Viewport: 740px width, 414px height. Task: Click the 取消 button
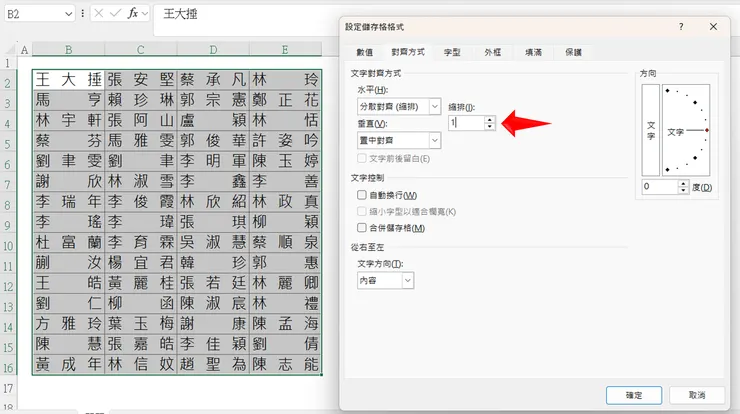[x=697, y=395]
